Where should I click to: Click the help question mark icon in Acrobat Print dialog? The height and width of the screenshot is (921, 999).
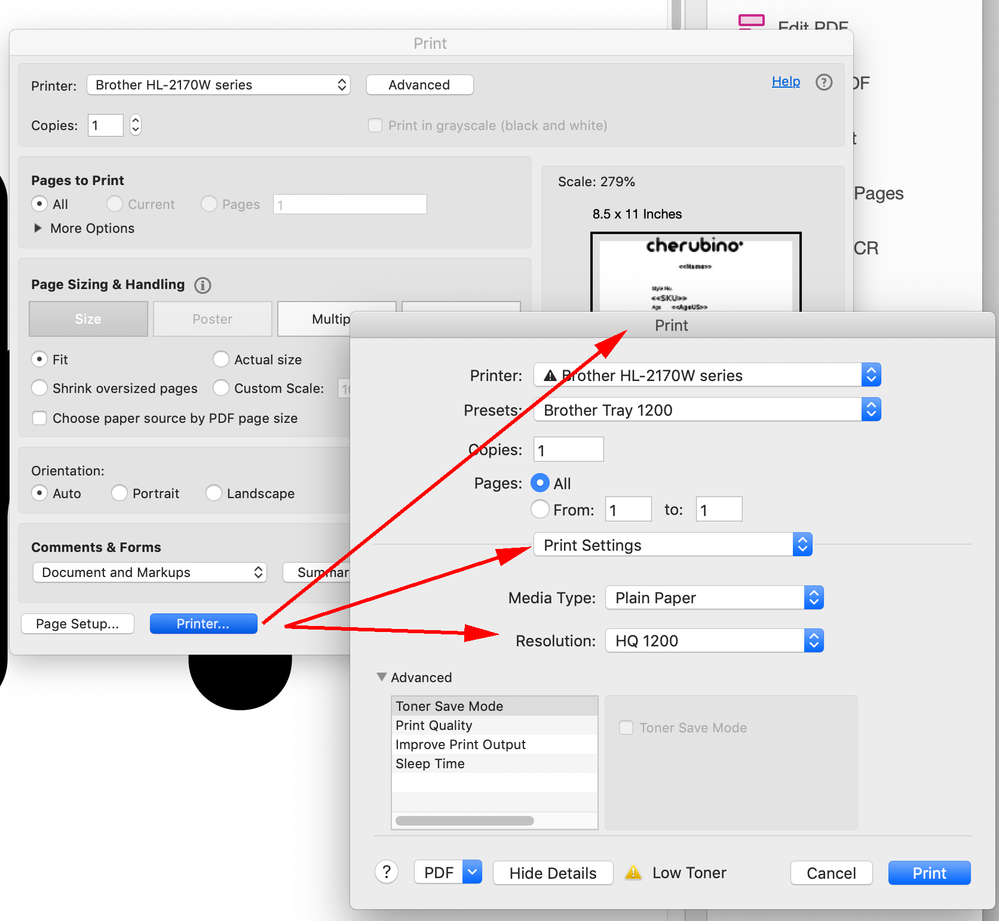click(824, 82)
